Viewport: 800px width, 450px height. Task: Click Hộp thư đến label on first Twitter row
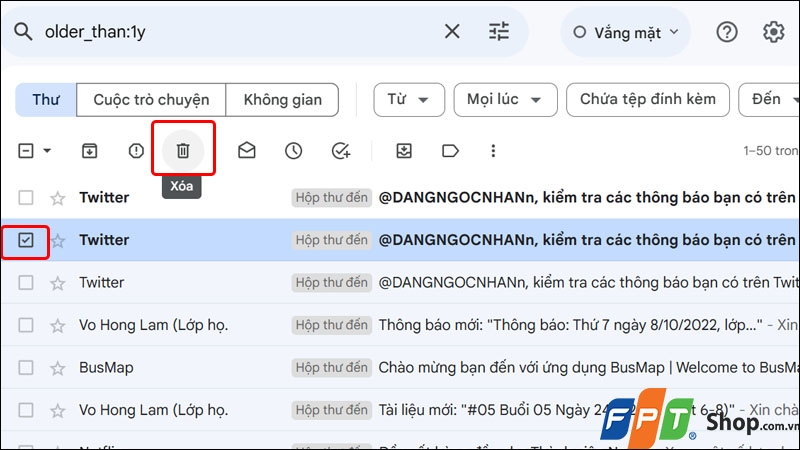[332, 197]
